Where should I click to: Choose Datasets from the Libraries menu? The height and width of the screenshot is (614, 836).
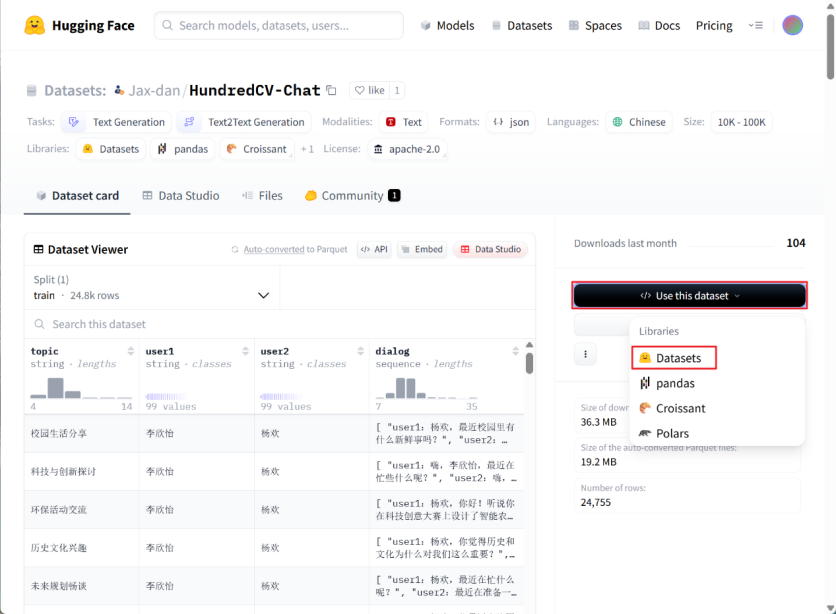[674, 358]
